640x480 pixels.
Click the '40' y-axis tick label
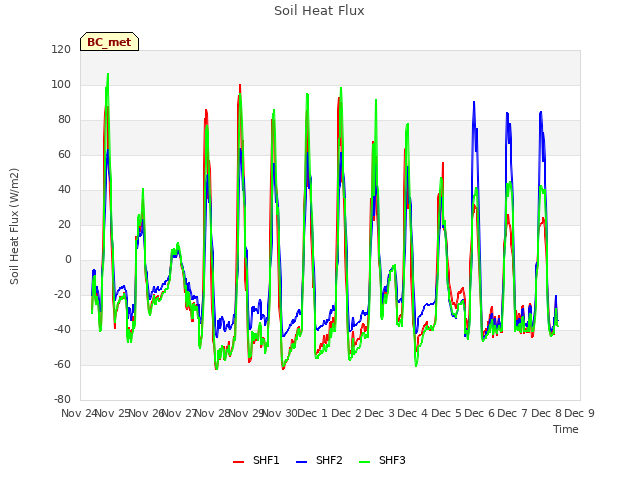pos(64,190)
